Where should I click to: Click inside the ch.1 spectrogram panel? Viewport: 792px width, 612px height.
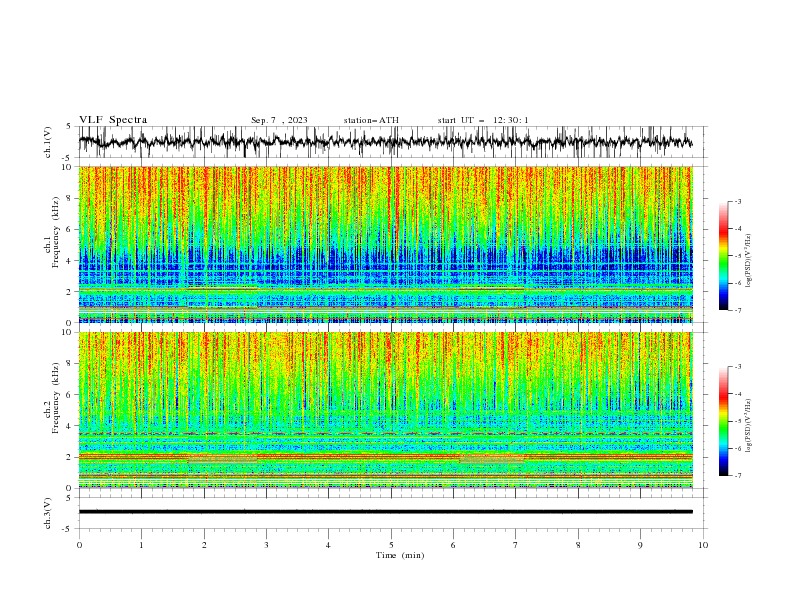click(x=385, y=244)
